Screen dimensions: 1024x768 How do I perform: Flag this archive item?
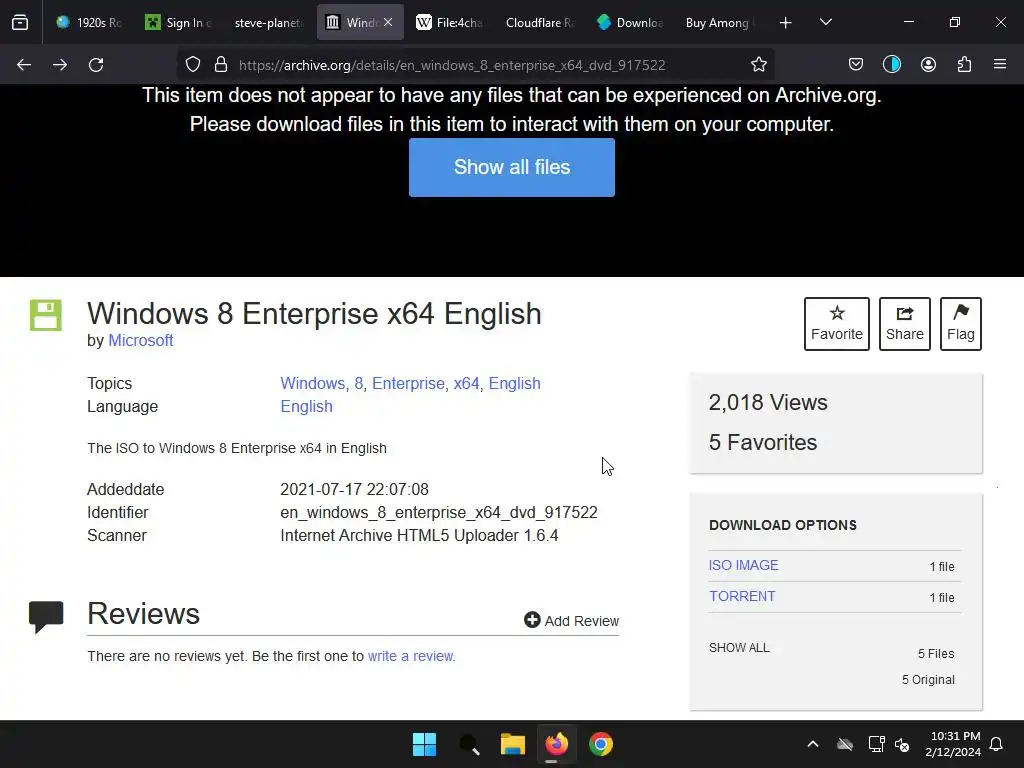[961, 324]
